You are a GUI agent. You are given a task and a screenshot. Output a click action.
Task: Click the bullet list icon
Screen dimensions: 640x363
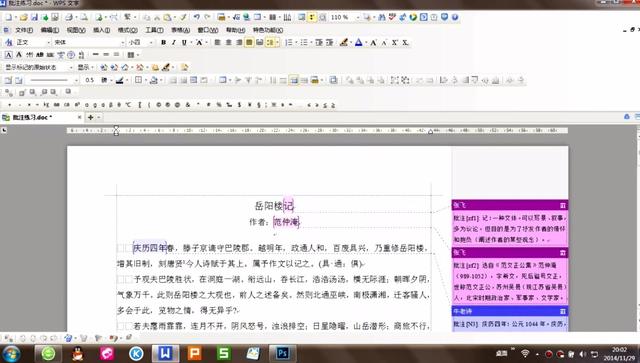pos(304,42)
